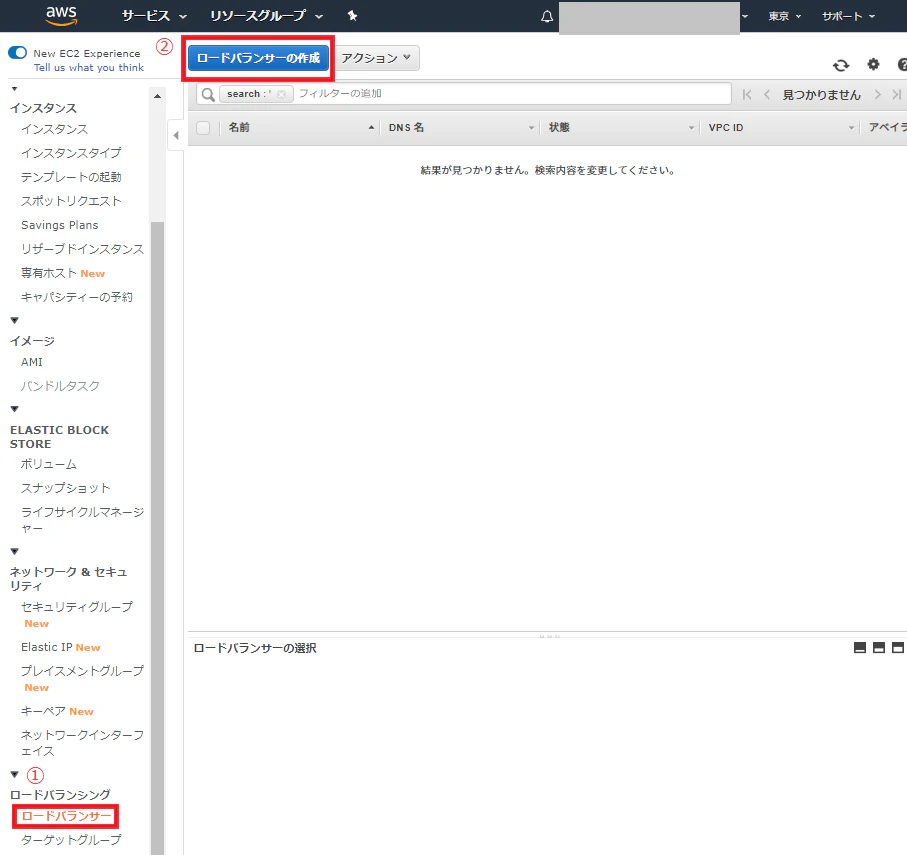Open キーペア in sidebar
The height and width of the screenshot is (855, 907).
pyautogui.click(x=43, y=711)
